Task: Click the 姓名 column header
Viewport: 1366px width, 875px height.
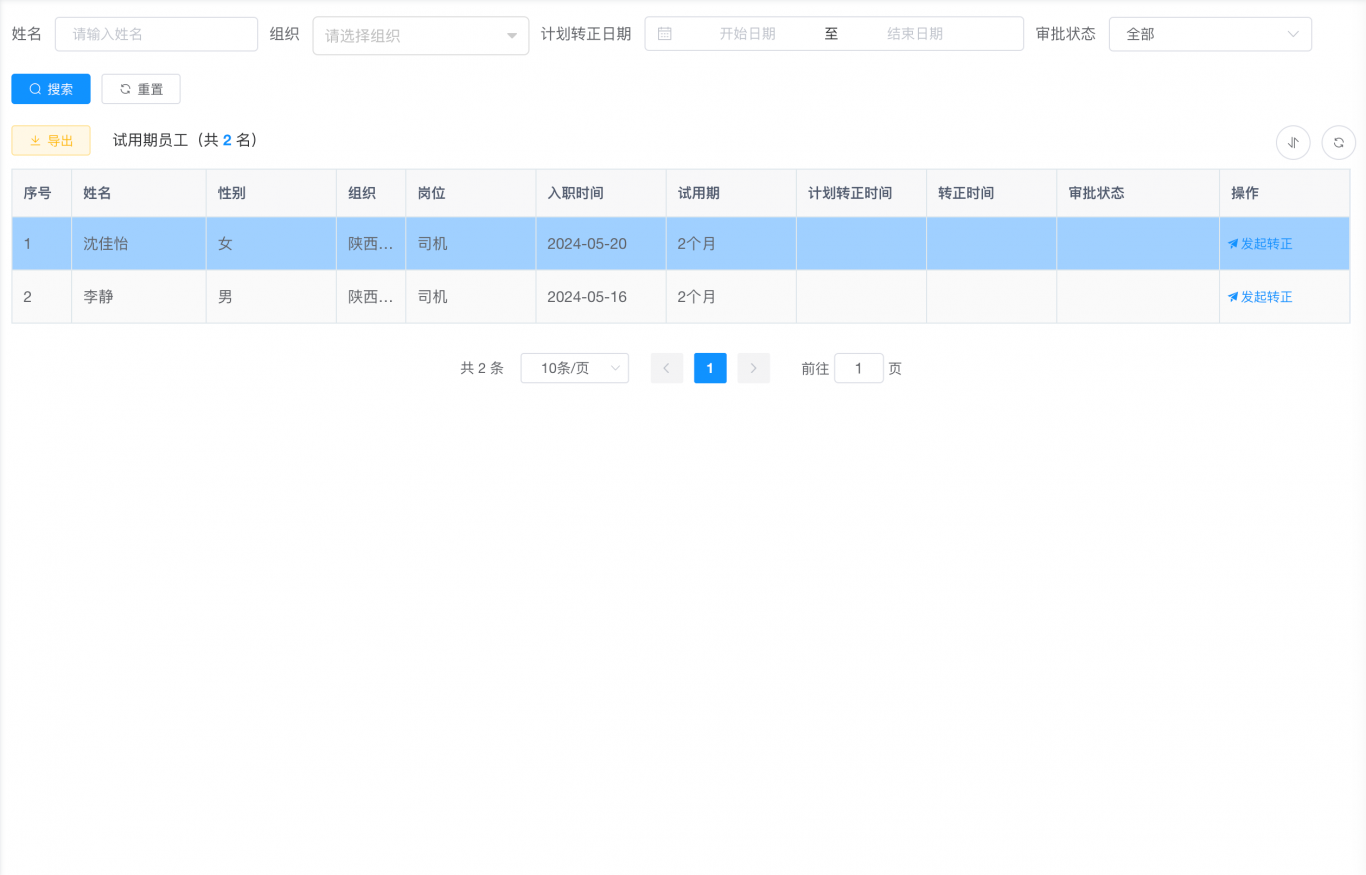Action: (139, 193)
